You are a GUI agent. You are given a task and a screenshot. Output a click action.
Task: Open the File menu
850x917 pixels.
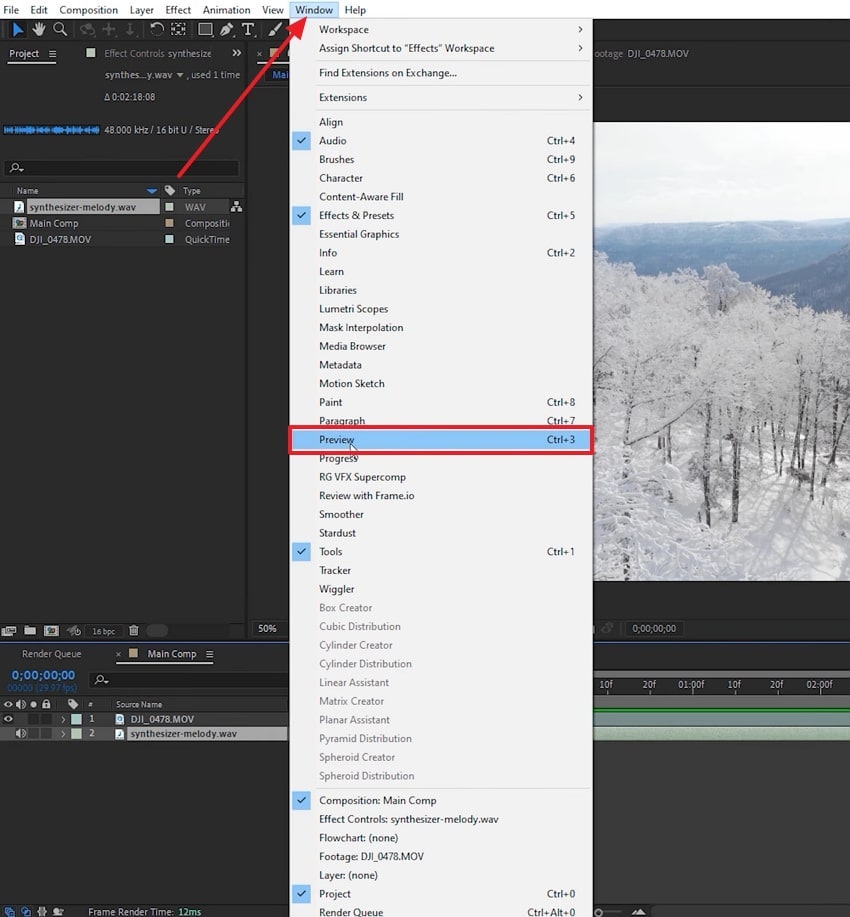[x=11, y=10]
